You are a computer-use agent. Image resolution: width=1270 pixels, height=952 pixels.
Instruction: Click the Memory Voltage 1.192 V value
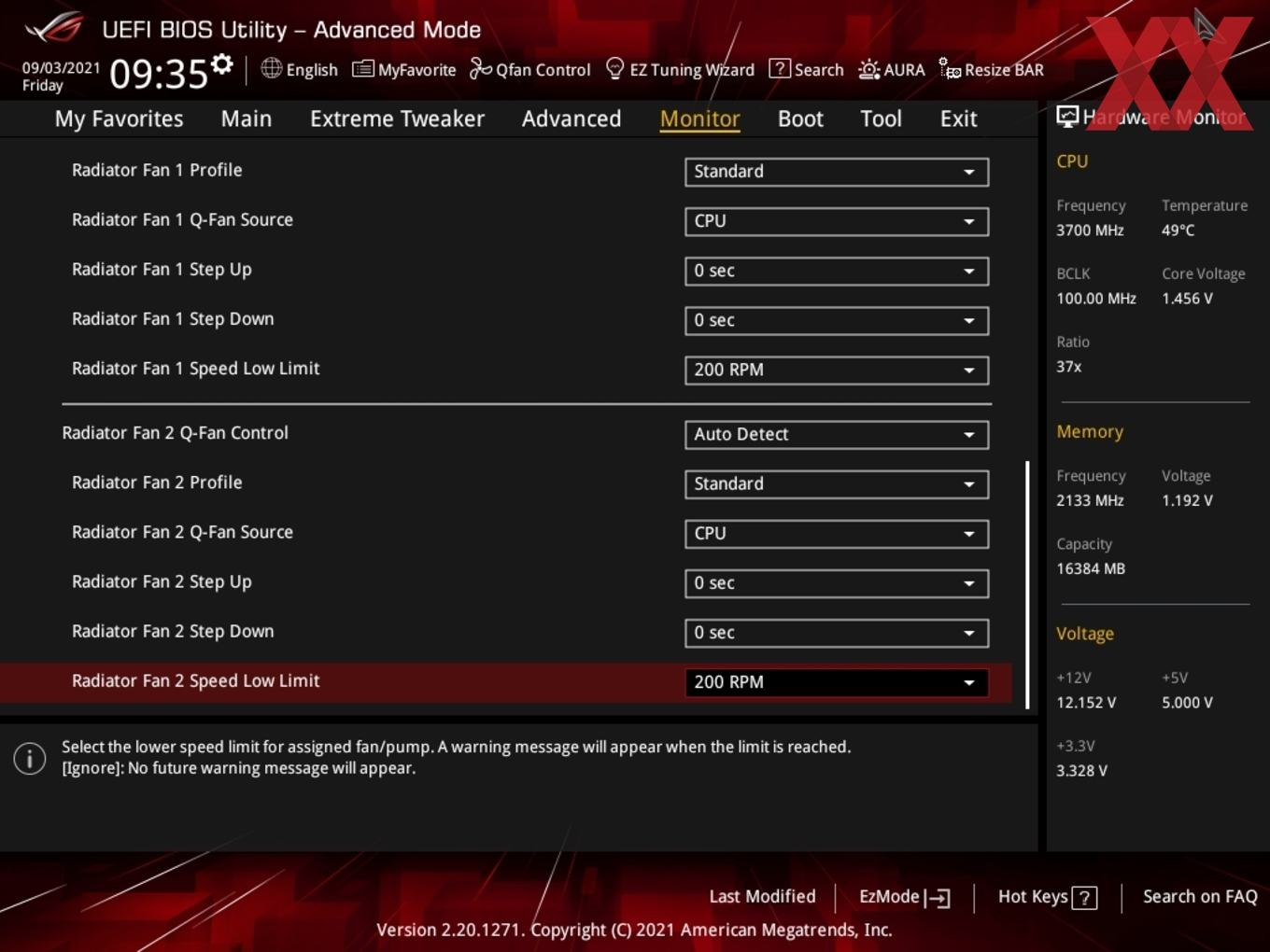(x=1187, y=500)
